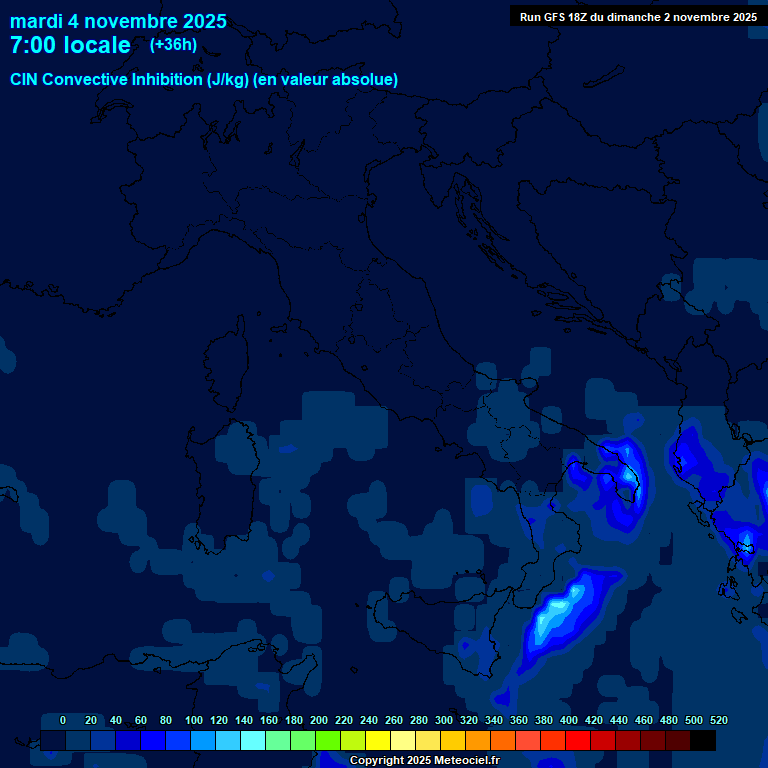Click the '(+36h)' forecast offset label
768x768 pixels.
(x=173, y=45)
